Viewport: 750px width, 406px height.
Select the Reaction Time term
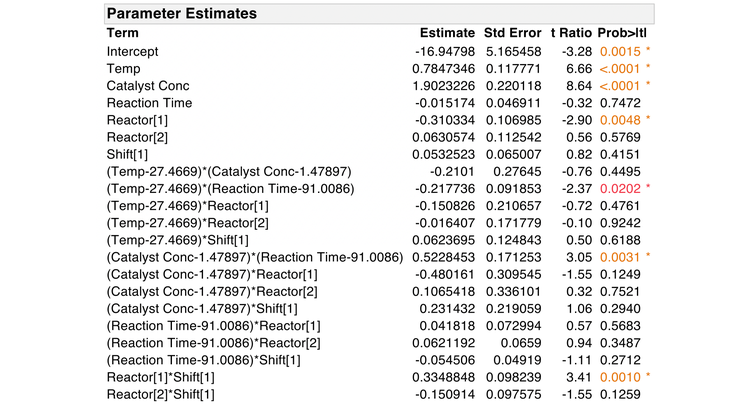pyautogui.click(x=149, y=102)
